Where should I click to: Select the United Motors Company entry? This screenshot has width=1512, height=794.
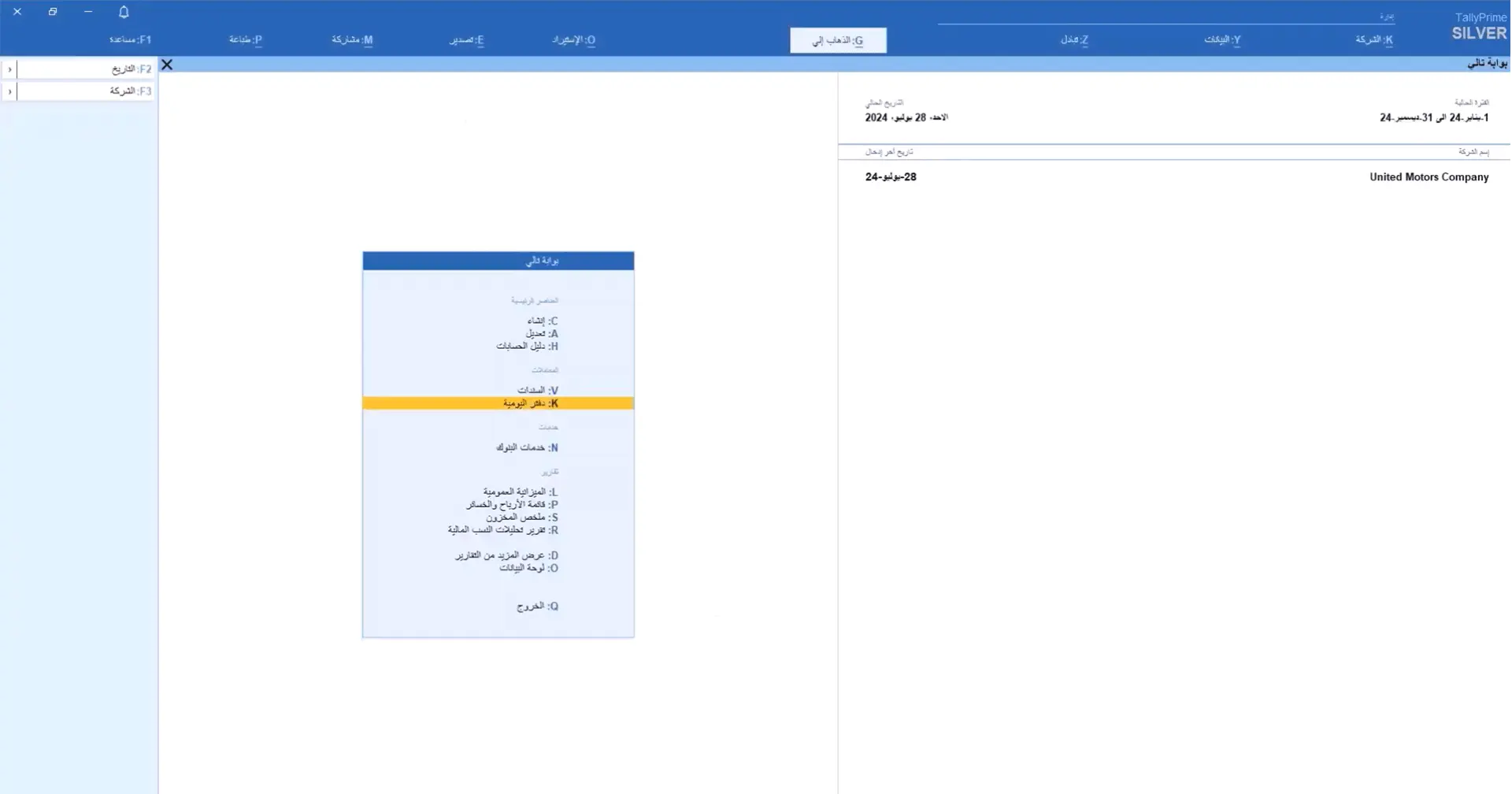point(1429,176)
